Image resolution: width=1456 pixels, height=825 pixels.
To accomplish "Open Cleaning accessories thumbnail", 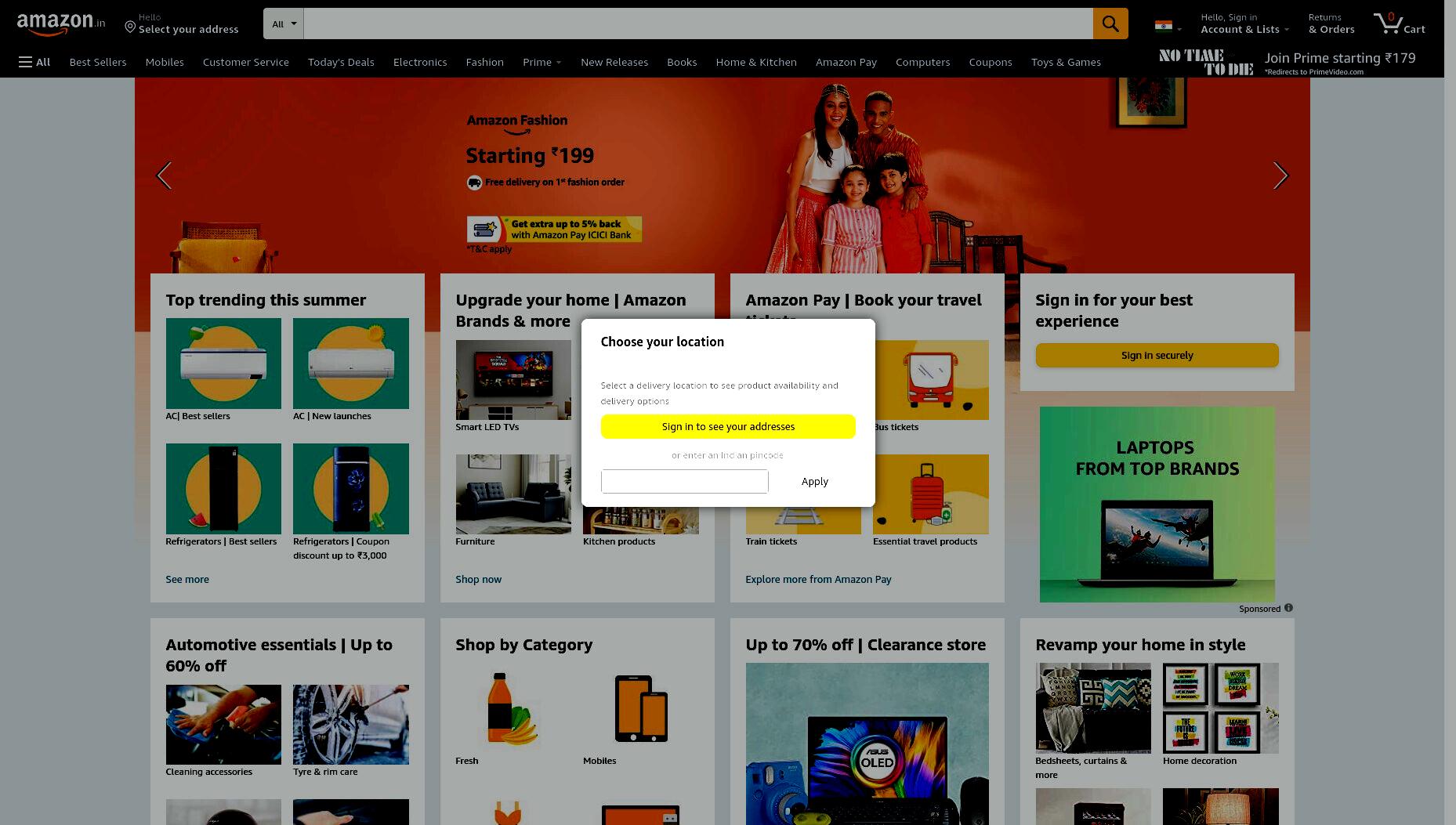I will coord(223,725).
